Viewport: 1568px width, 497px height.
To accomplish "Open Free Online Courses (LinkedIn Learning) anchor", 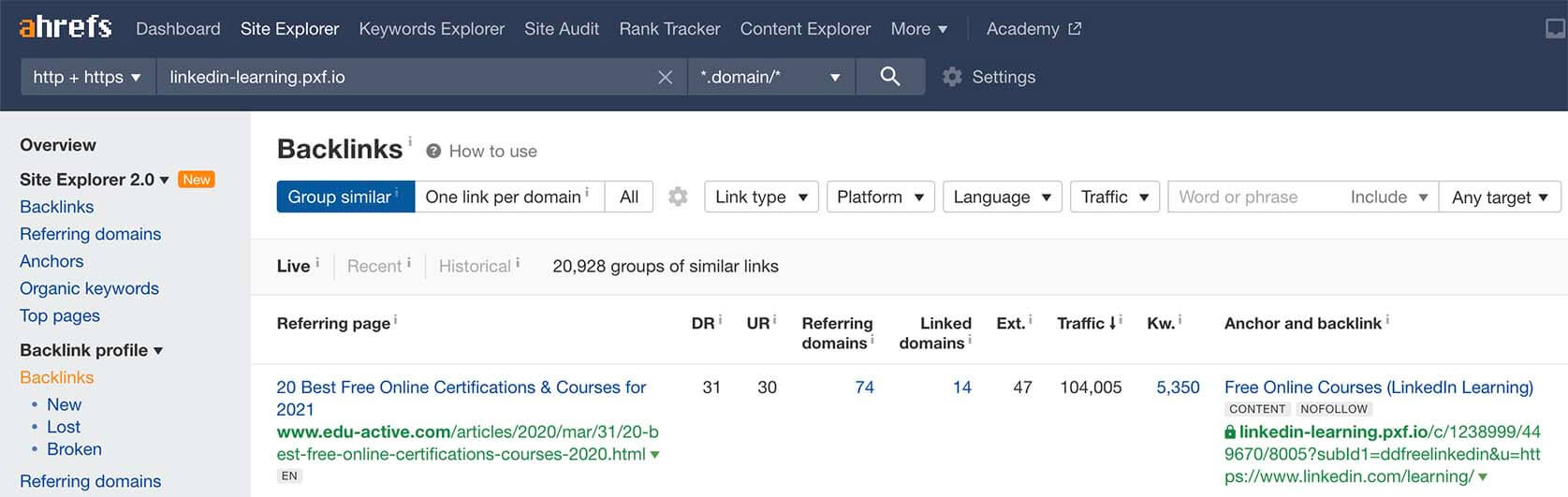I will (1379, 387).
